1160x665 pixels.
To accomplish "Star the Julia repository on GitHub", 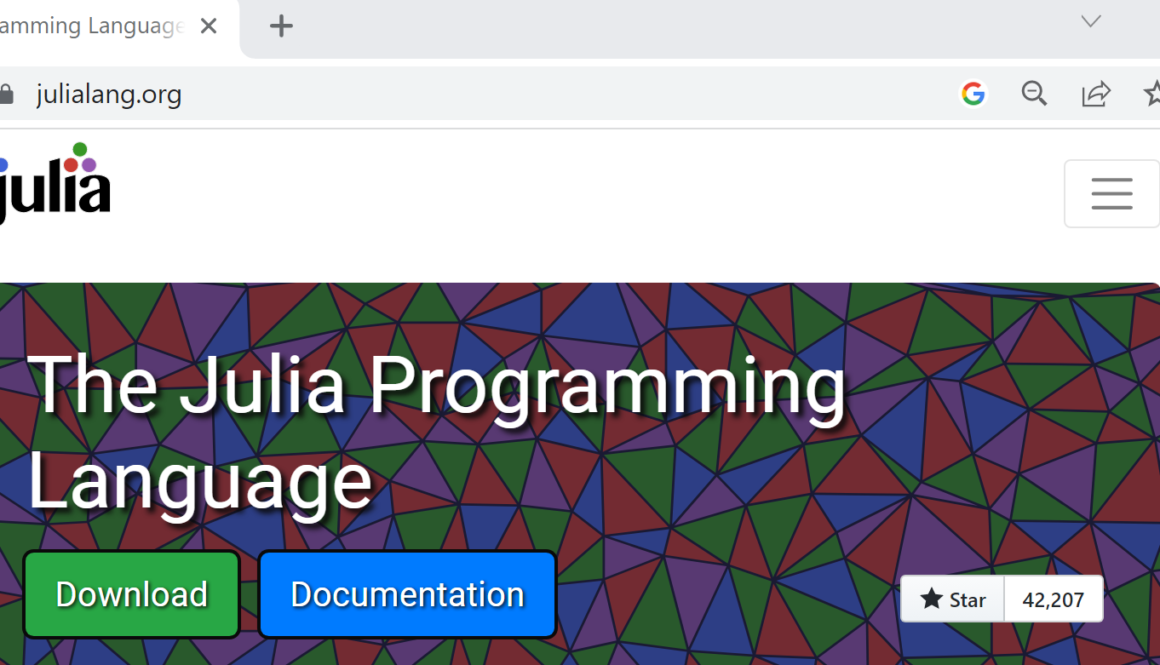I will coord(952,599).
